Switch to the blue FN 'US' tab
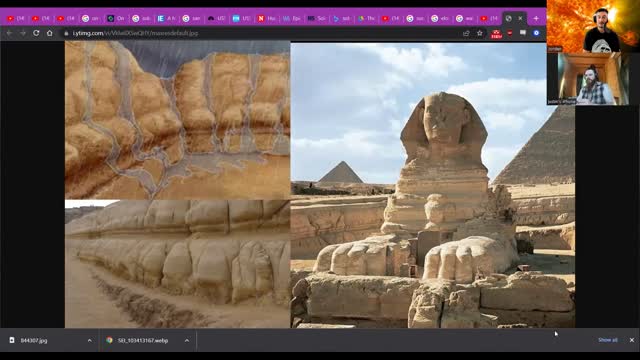 click(241, 18)
